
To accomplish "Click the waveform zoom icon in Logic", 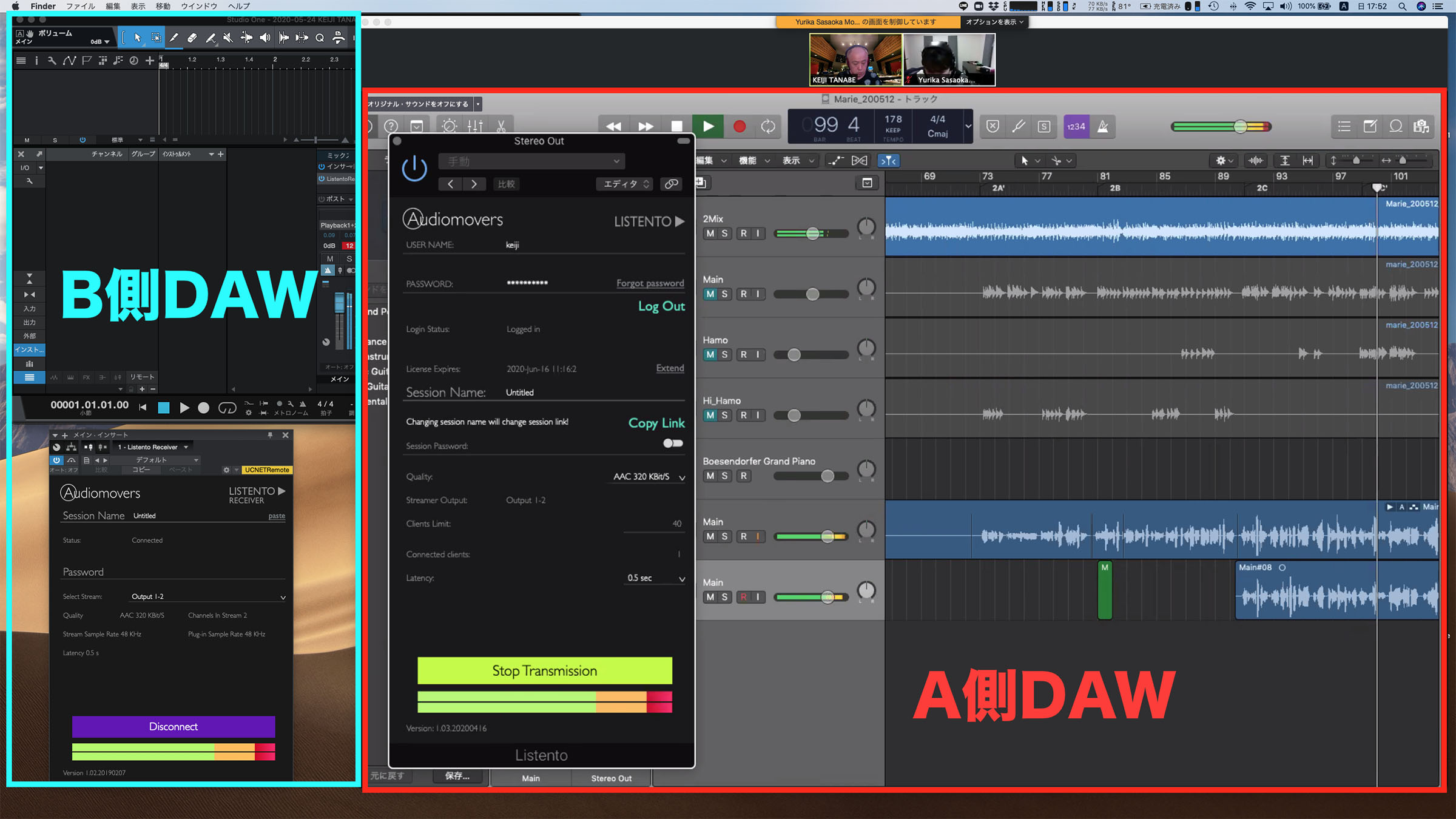I will point(1255,160).
